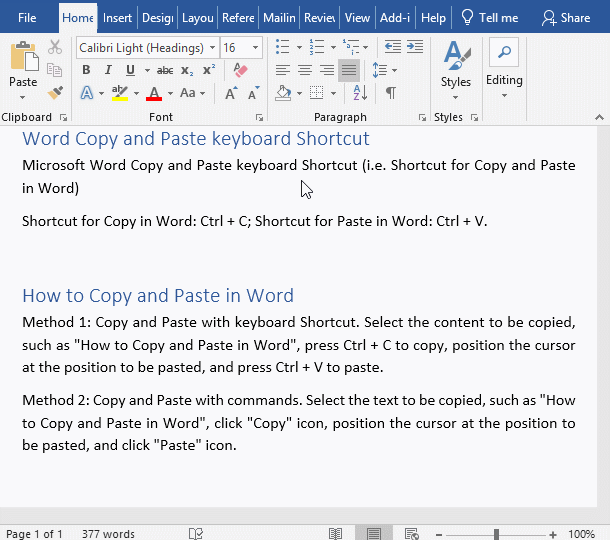The width and height of the screenshot is (610, 540).
Task: Apply text effects and typography
Action: coord(87,93)
